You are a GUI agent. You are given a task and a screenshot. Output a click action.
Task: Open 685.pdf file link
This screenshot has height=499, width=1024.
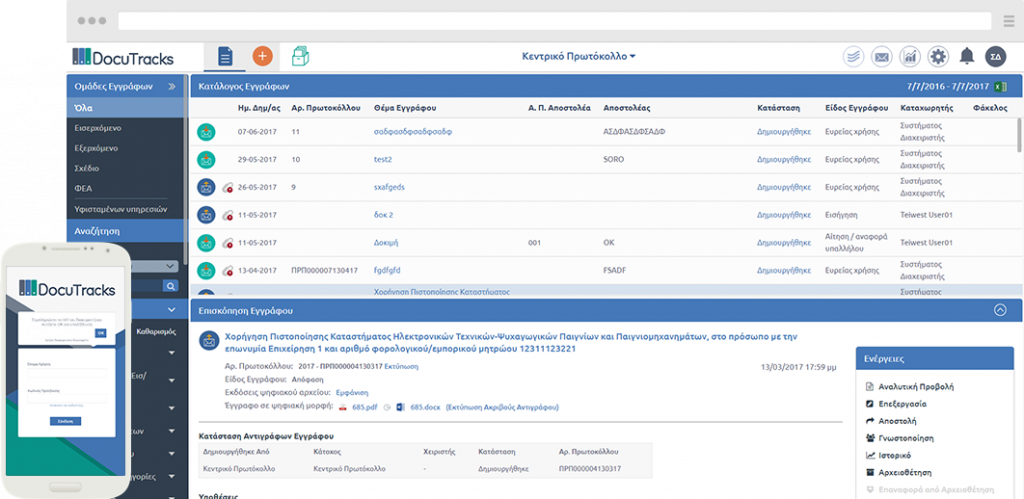364,408
